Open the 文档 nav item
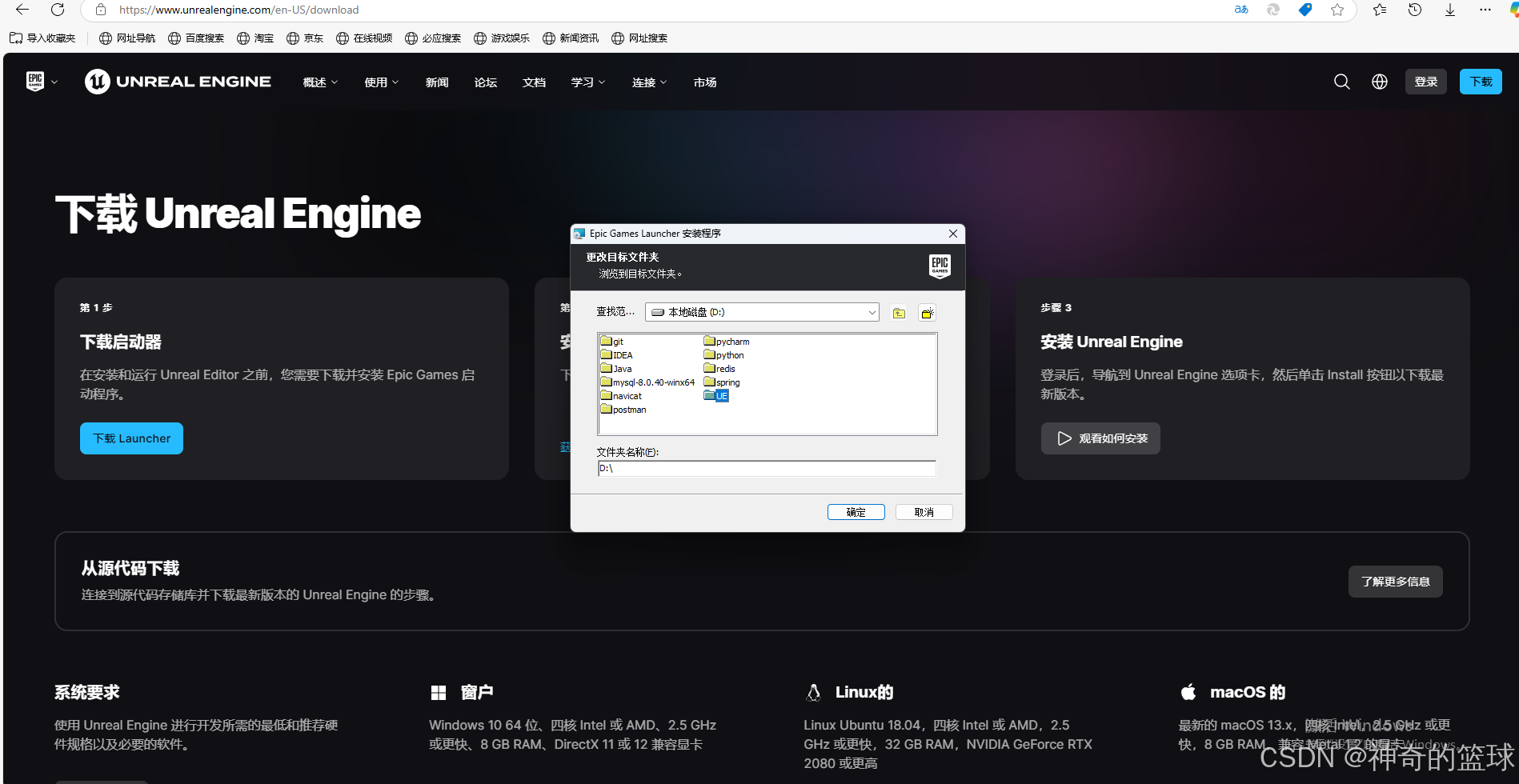This screenshot has height=784, width=1519. click(534, 82)
